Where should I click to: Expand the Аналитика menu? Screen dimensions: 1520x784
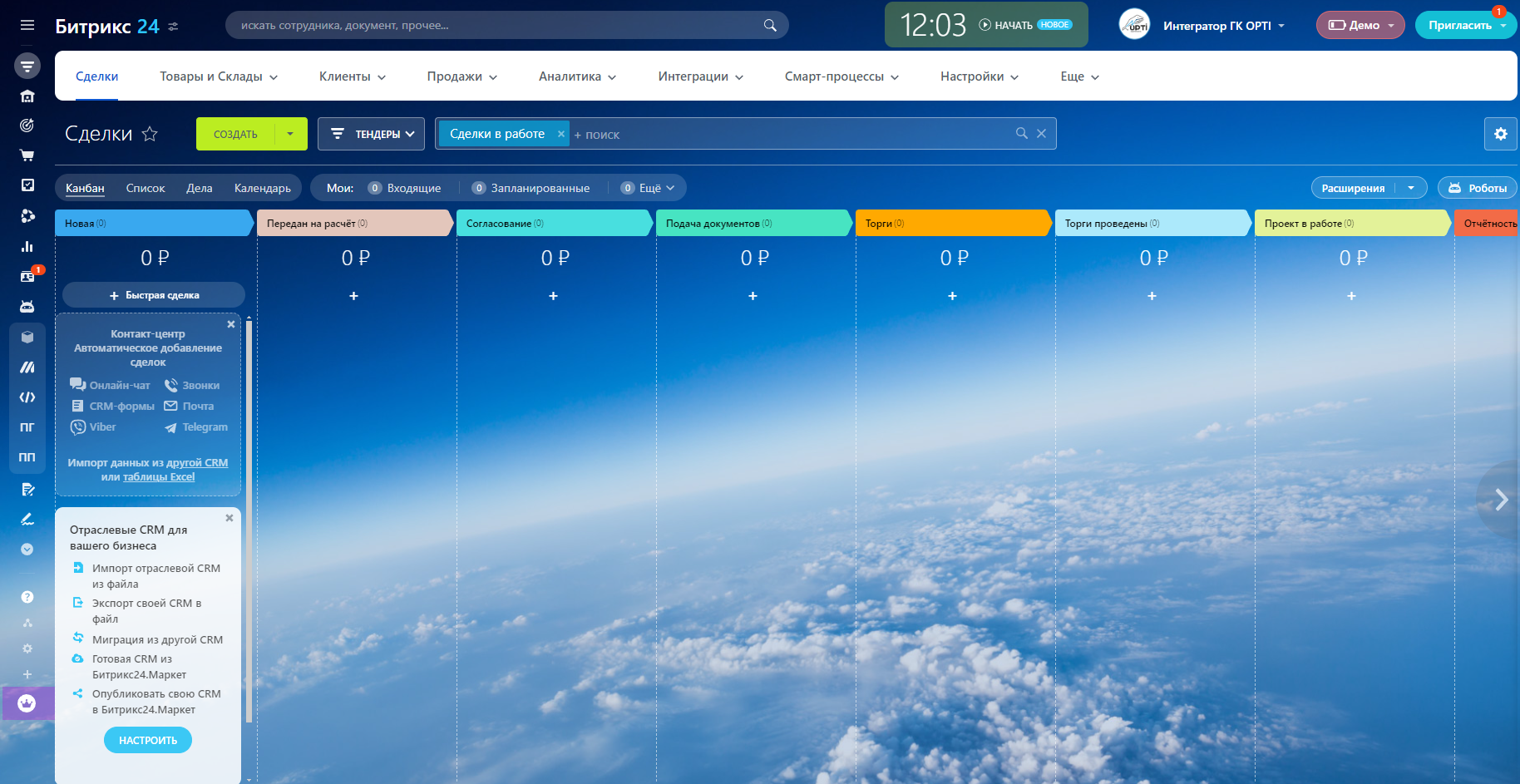578,76
